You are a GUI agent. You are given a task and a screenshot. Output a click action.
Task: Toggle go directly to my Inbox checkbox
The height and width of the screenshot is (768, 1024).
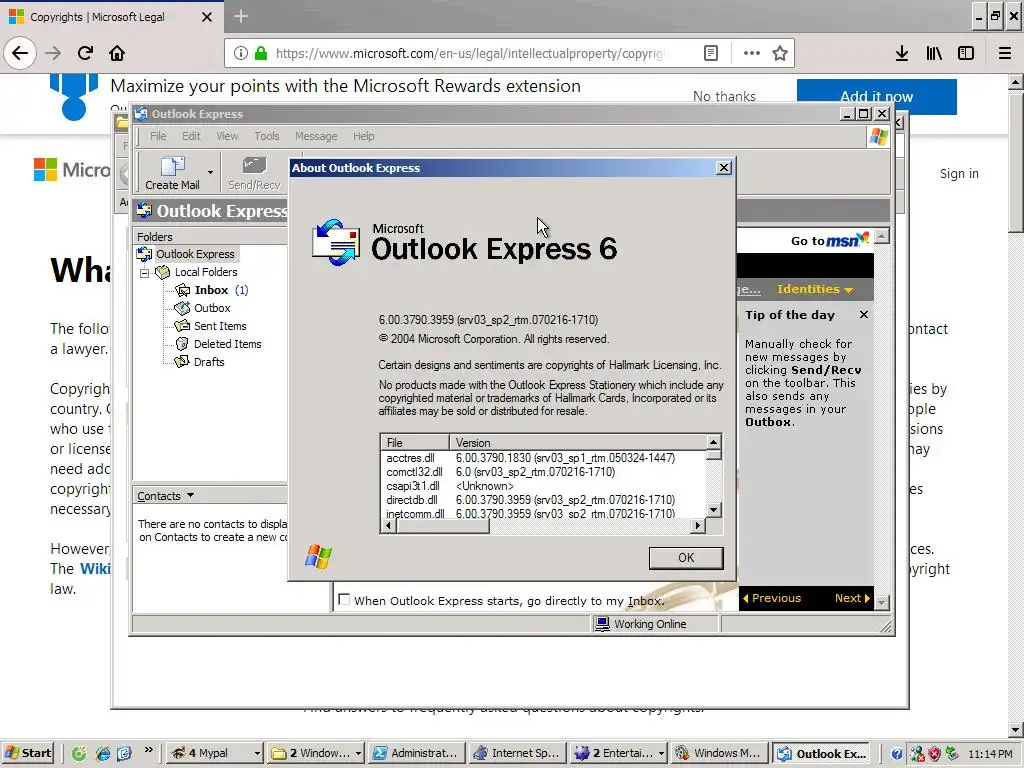344,600
